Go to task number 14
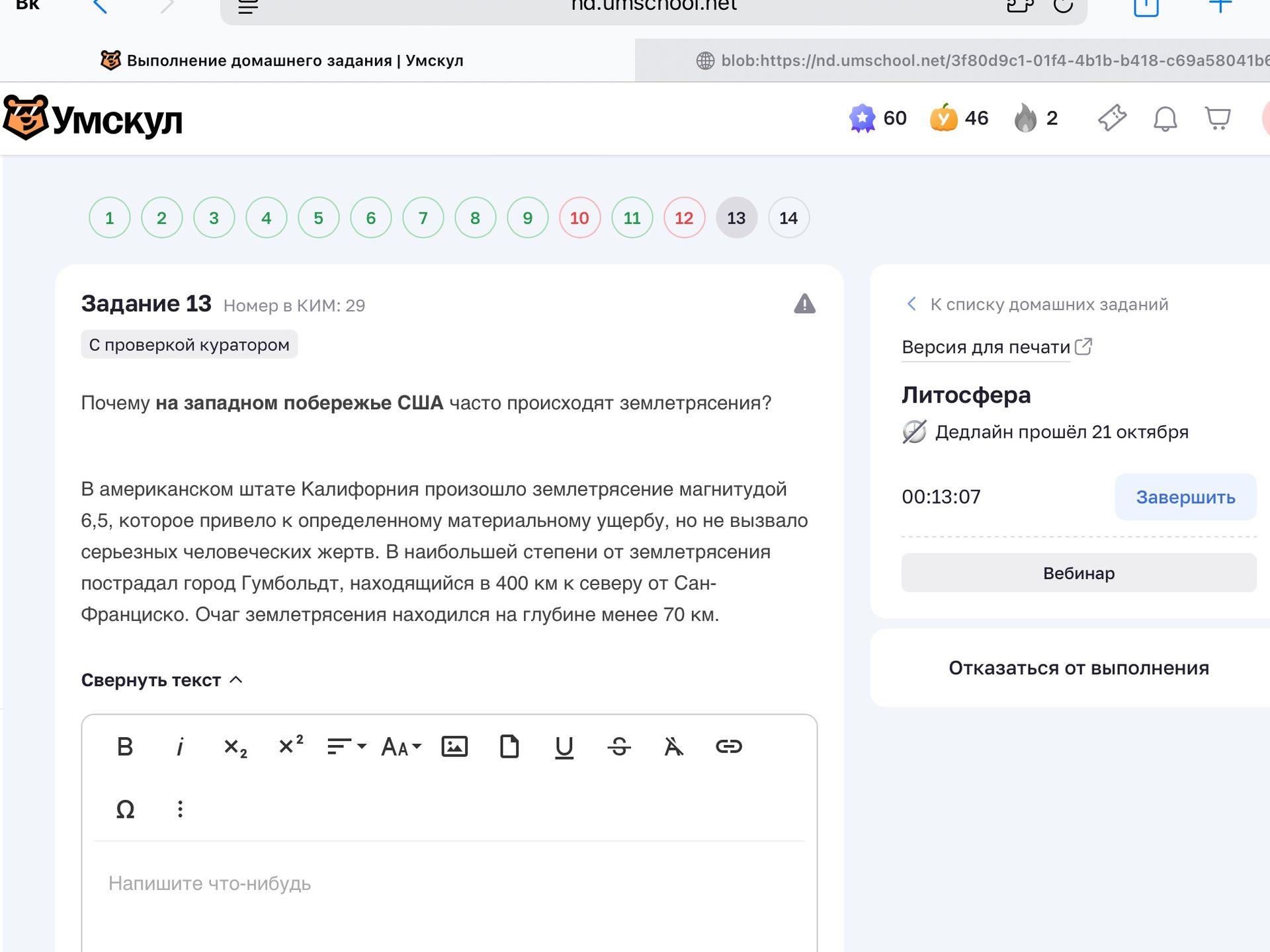This screenshot has height=952, width=1270. pos(788,218)
